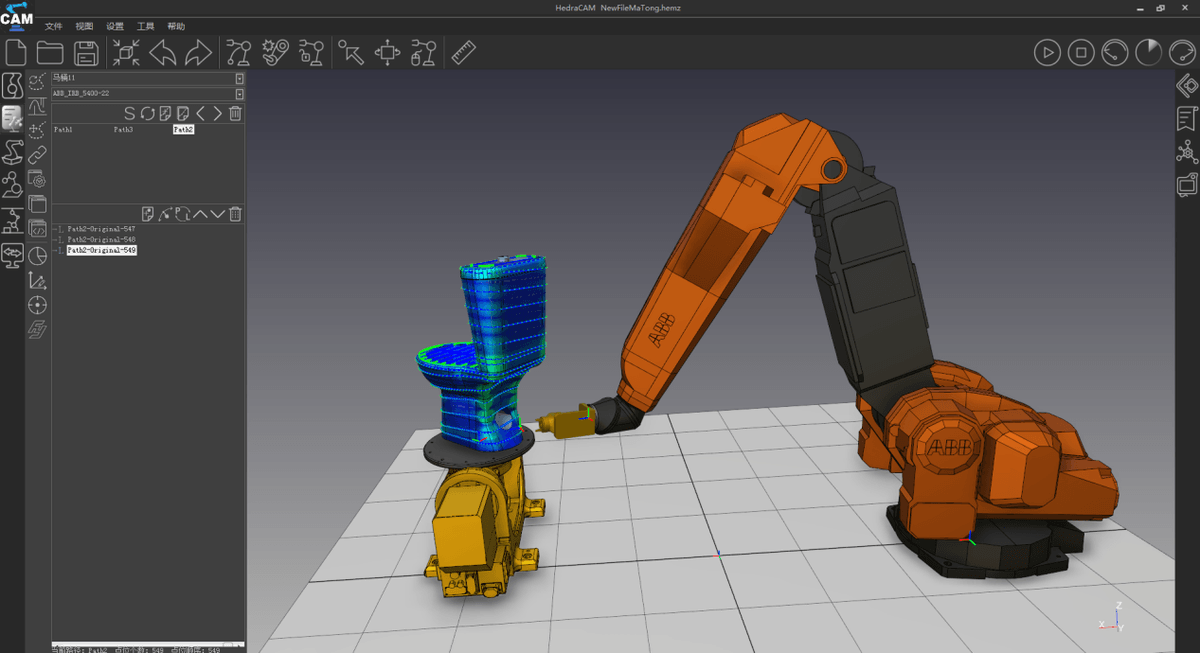Screen dimensions: 1200x653
Task: Click the blue toilet workpiece model
Action: pos(490,350)
